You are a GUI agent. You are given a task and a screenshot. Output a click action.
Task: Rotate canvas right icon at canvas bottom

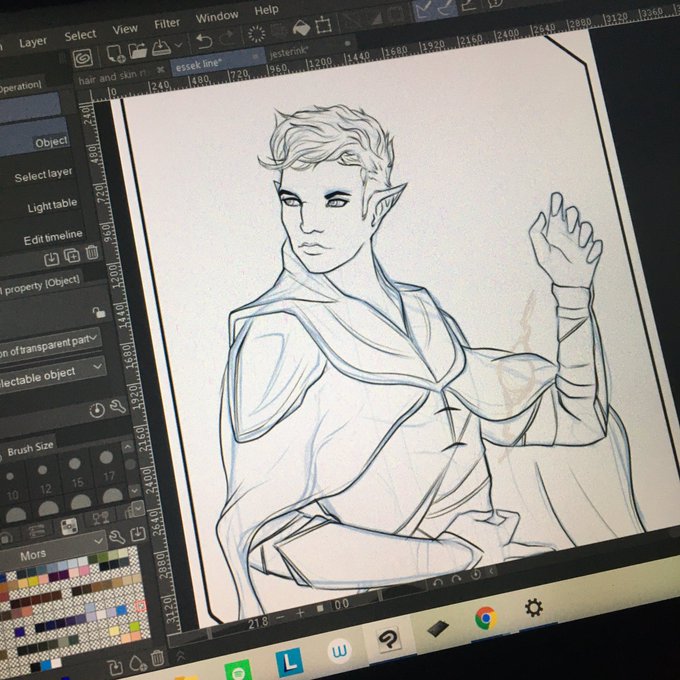[456, 579]
